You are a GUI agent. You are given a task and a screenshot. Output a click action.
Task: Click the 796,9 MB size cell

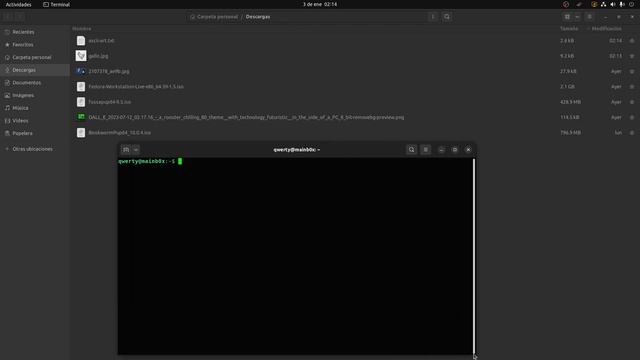click(x=570, y=133)
